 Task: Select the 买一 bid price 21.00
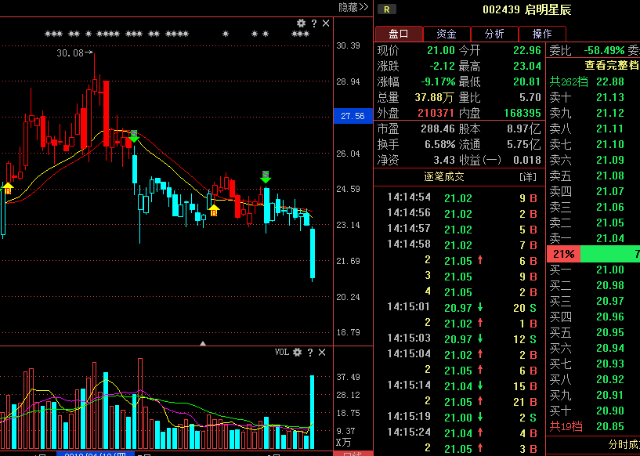(x=610, y=269)
